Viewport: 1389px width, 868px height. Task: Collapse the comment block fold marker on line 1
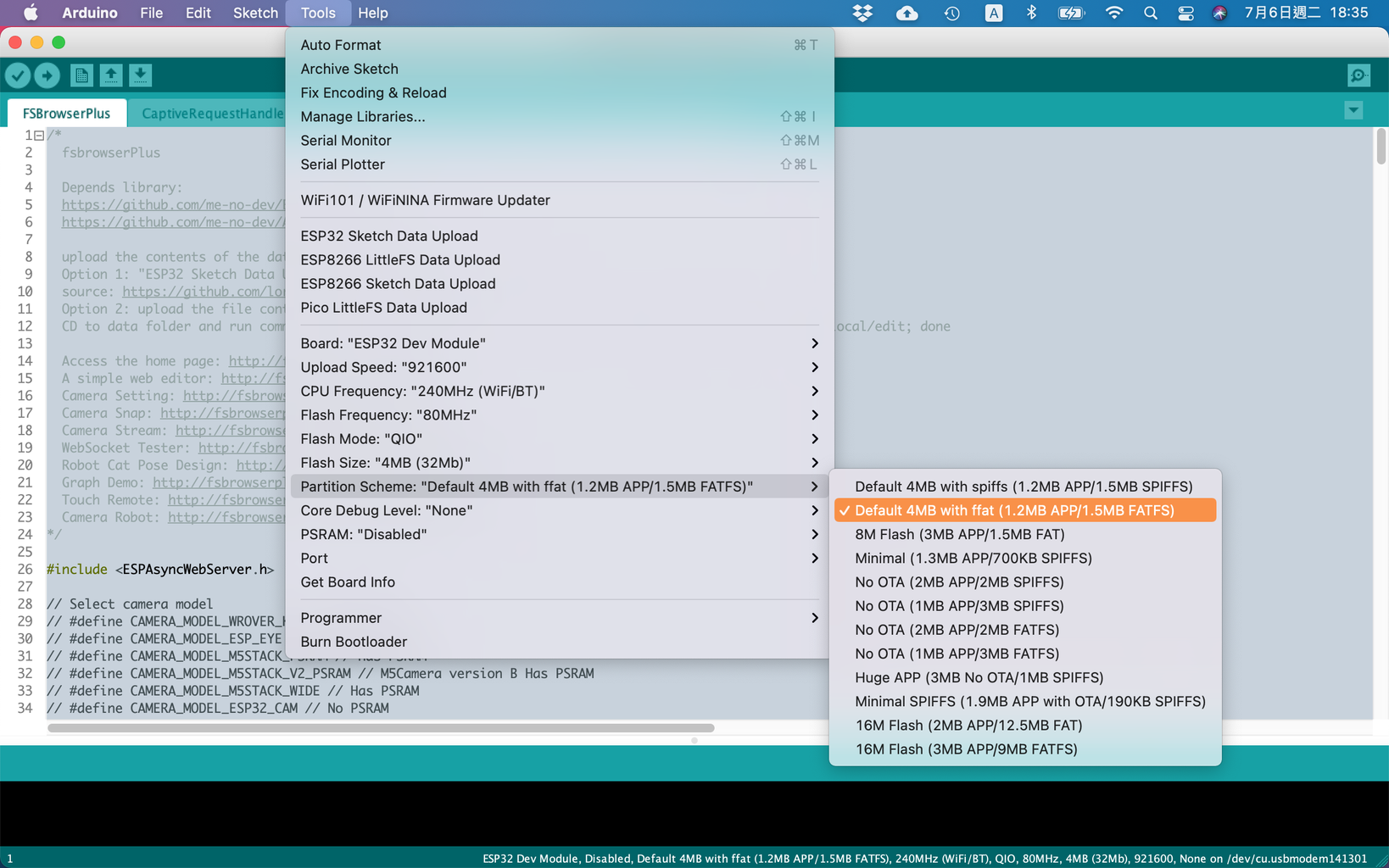[39, 136]
